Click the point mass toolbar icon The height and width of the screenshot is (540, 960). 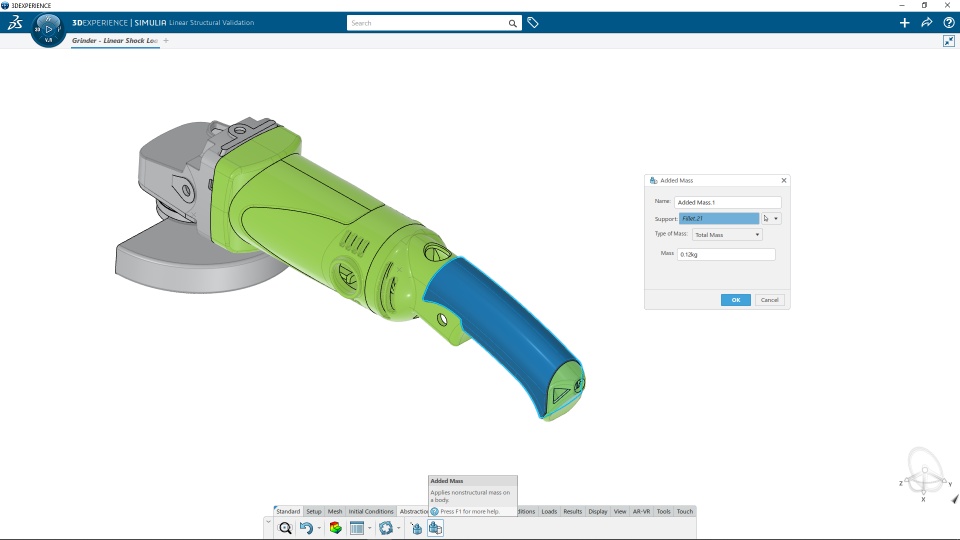pyautogui.click(x=416, y=528)
